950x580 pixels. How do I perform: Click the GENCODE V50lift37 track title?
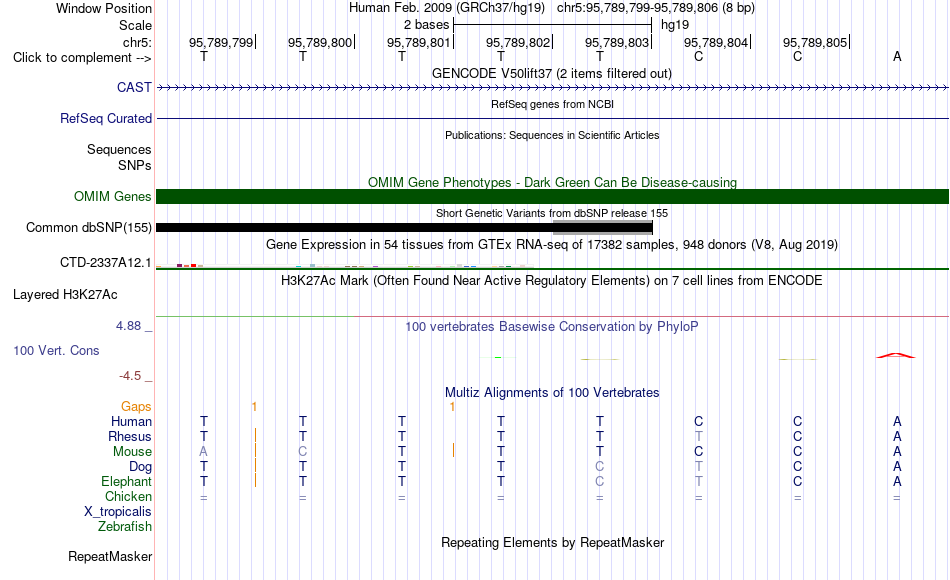coord(552,73)
